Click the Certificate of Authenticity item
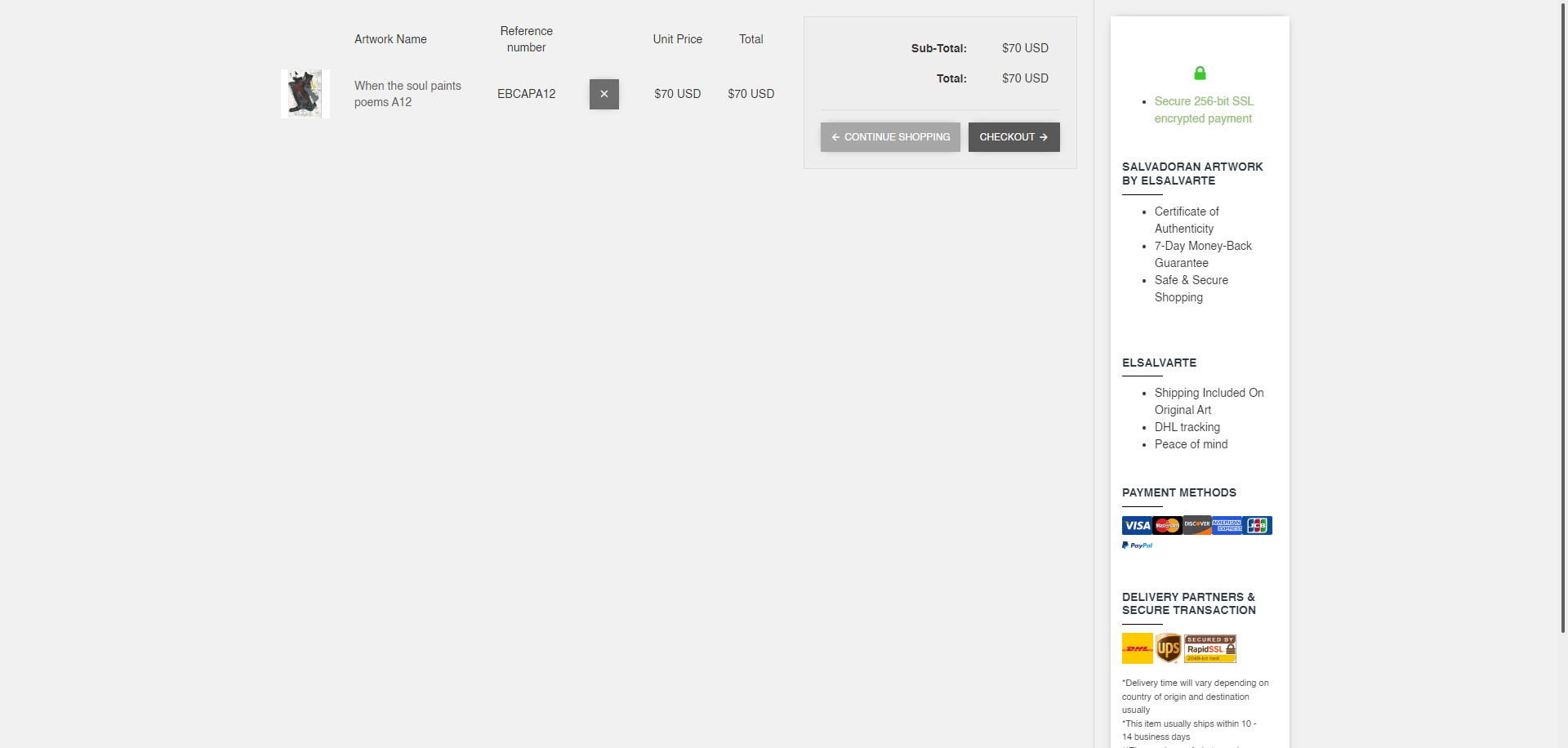1568x748 pixels. pos(1186,220)
